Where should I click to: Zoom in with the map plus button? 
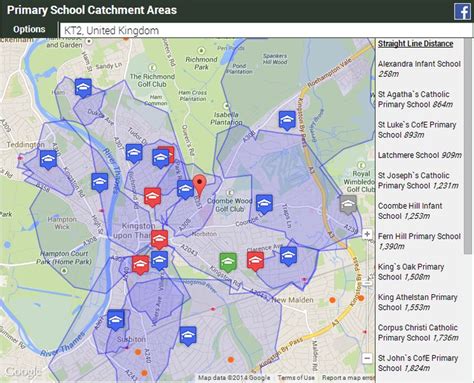pos(367,234)
